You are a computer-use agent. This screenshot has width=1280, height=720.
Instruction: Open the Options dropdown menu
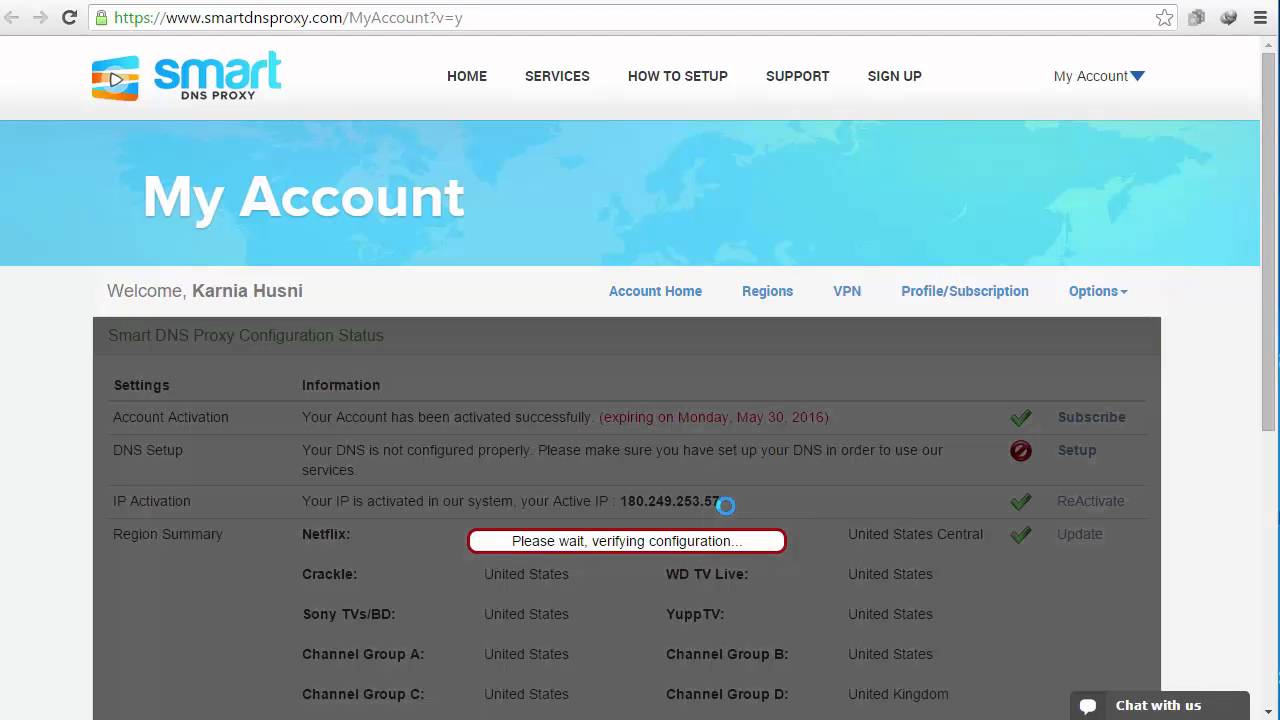(x=1098, y=291)
